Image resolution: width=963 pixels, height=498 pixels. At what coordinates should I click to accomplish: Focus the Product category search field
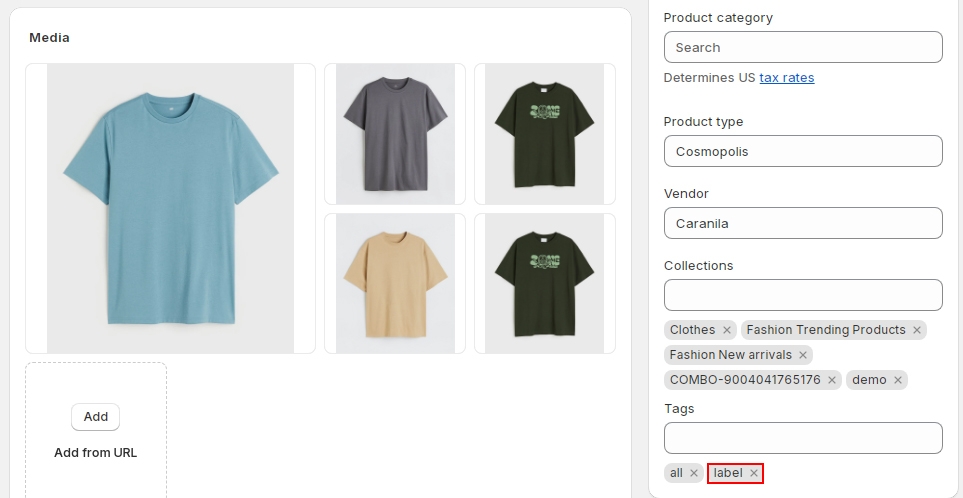point(803,47)
